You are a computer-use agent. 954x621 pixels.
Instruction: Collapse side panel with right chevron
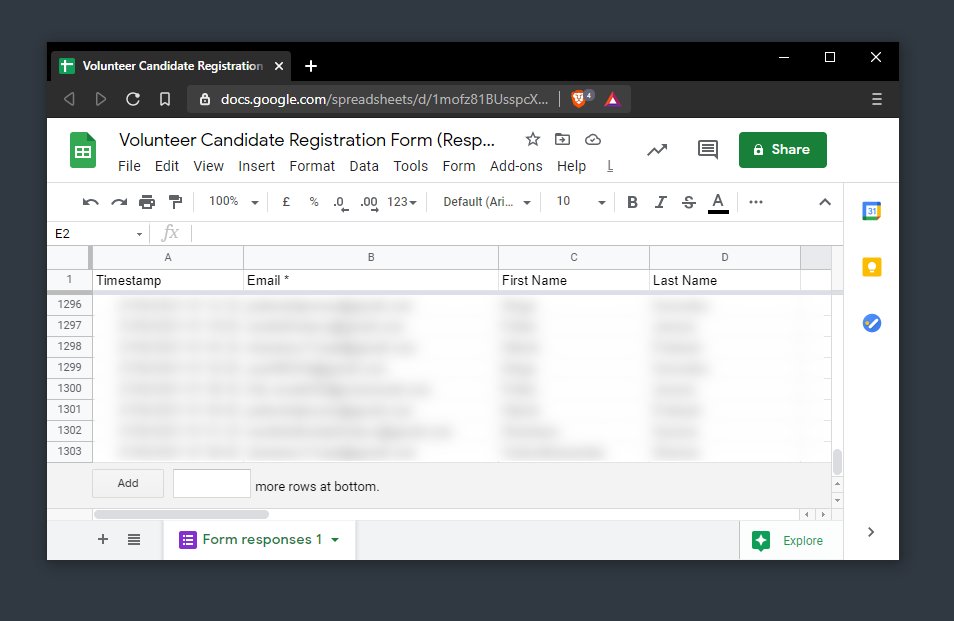pyautogui.click(x=871, y=532)
